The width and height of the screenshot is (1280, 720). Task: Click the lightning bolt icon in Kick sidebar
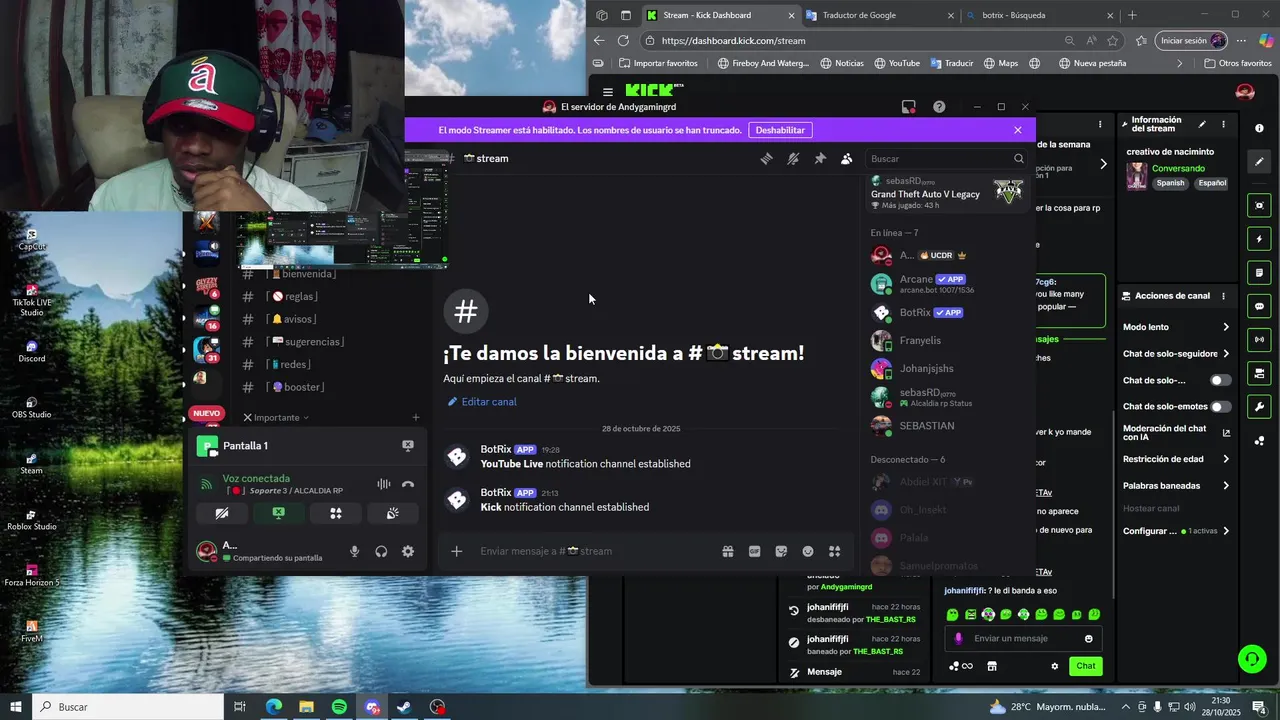(x=1259, y=239)
